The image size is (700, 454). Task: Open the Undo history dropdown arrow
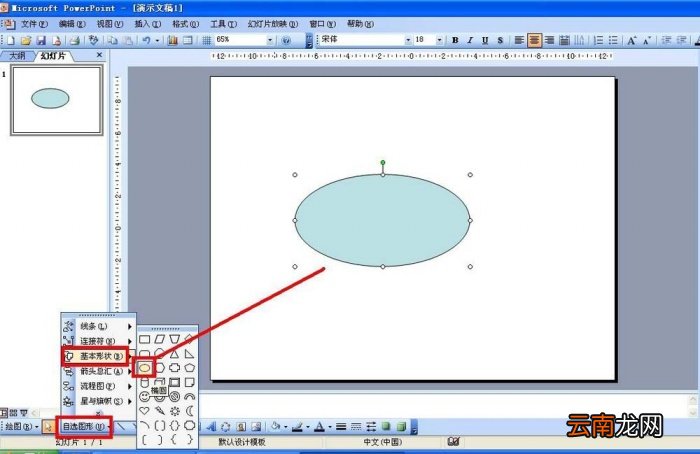(157, 41)
